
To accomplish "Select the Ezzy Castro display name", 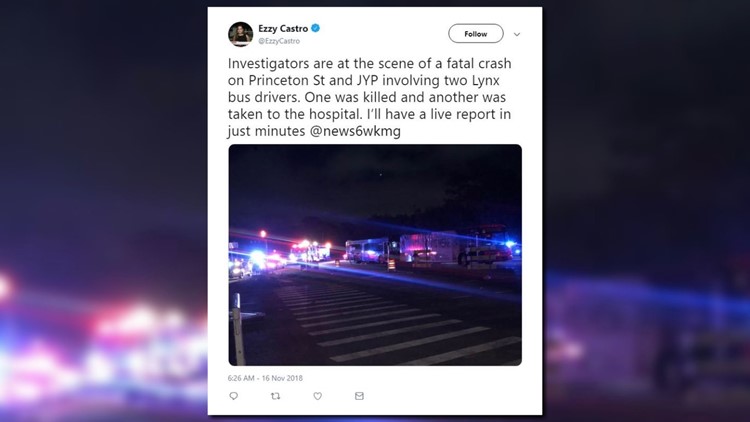I will [283, 29].
